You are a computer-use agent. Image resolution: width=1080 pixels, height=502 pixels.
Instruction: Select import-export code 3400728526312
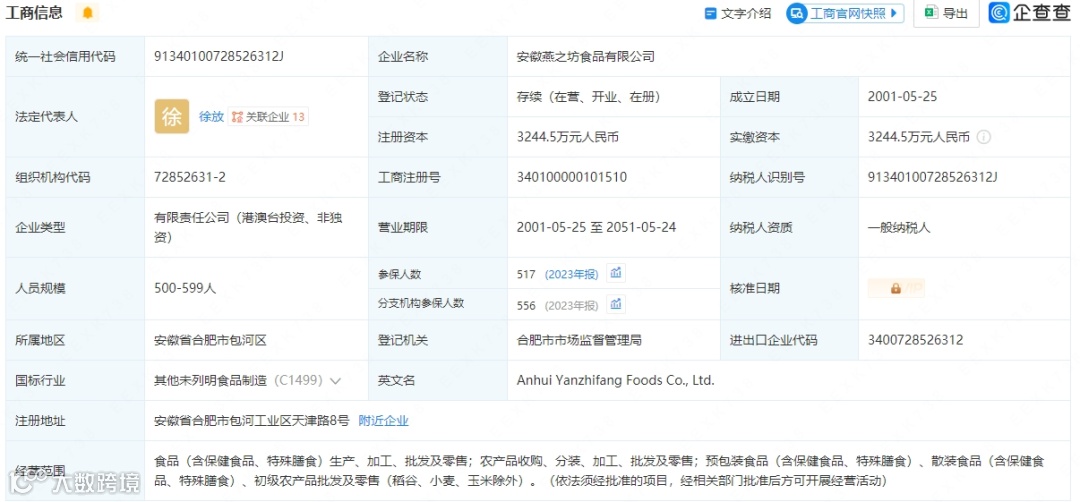coord(915,340)
